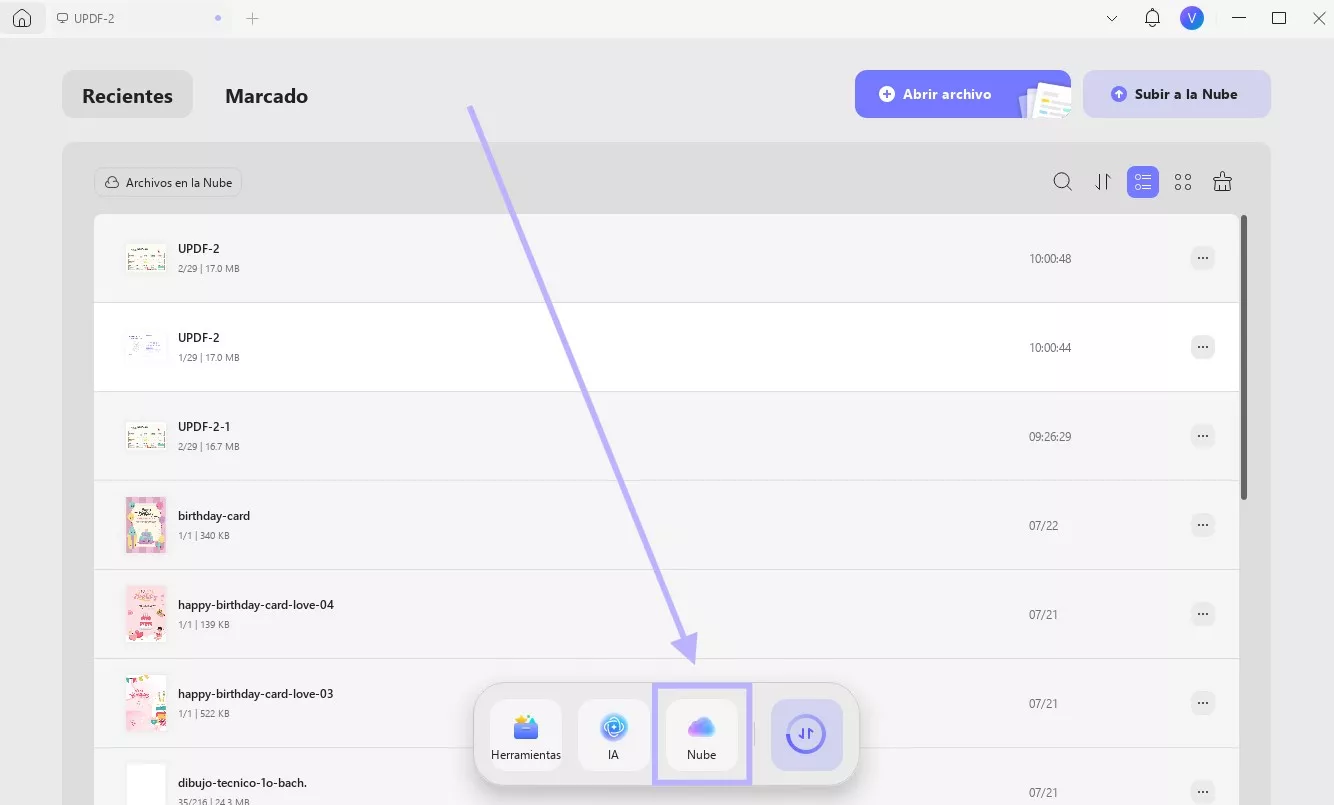Open thumbnail of UPDF-2-1

click(146, 436)
